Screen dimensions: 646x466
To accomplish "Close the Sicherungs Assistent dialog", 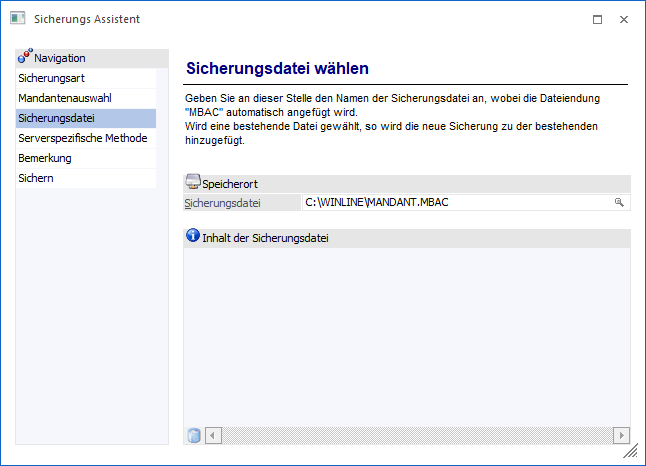I will pyautogui.click(x=623, y=19).
